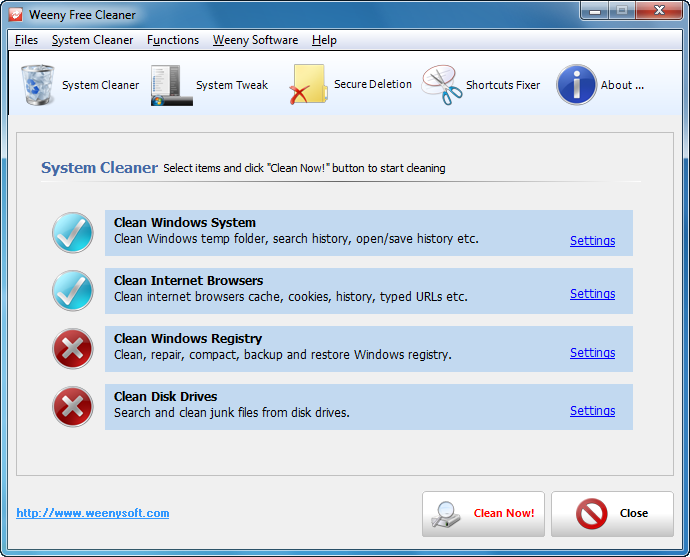The height and width of the screenshot is (557, 690).
Task: Click the Close button label
Action: pos(634,513)
